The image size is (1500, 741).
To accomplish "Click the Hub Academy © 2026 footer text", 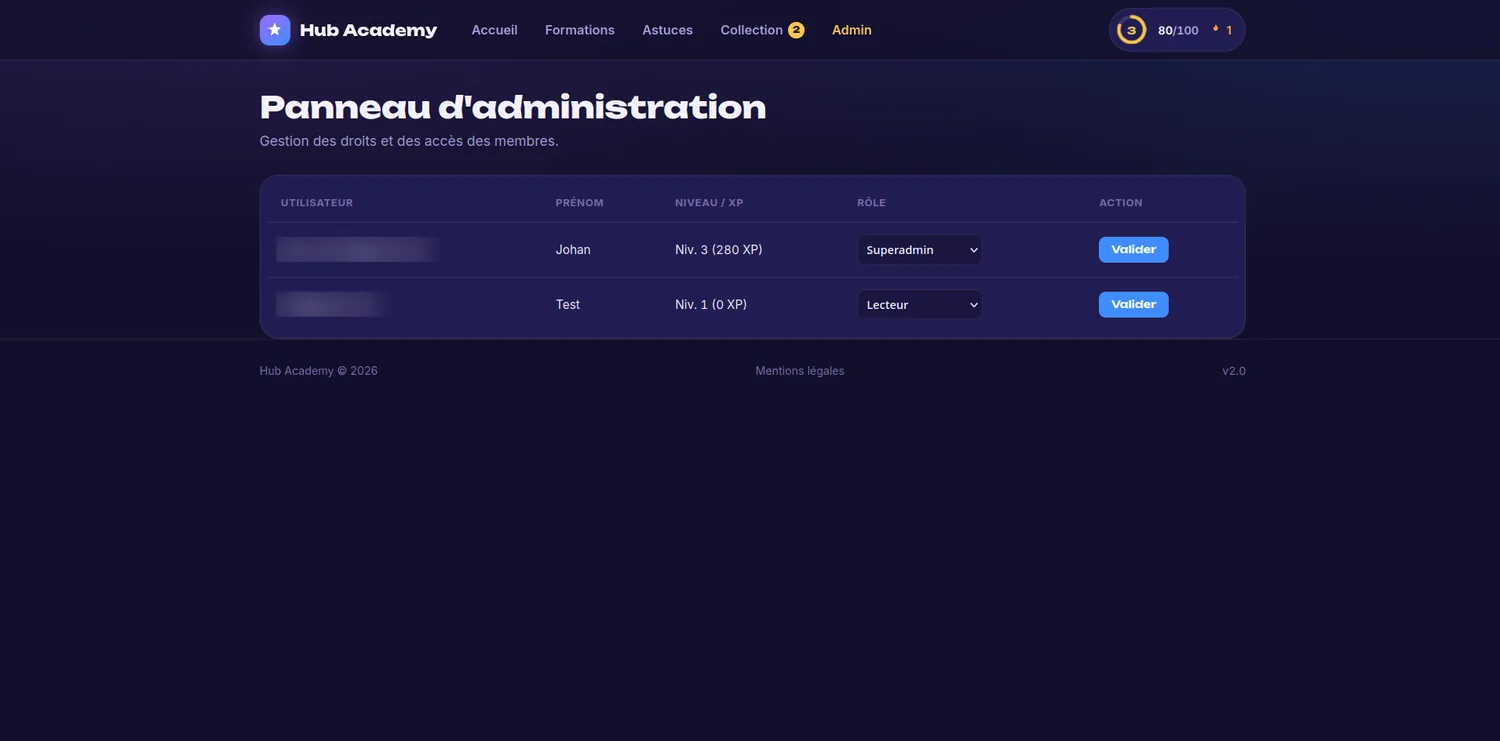I will [319, 371].
